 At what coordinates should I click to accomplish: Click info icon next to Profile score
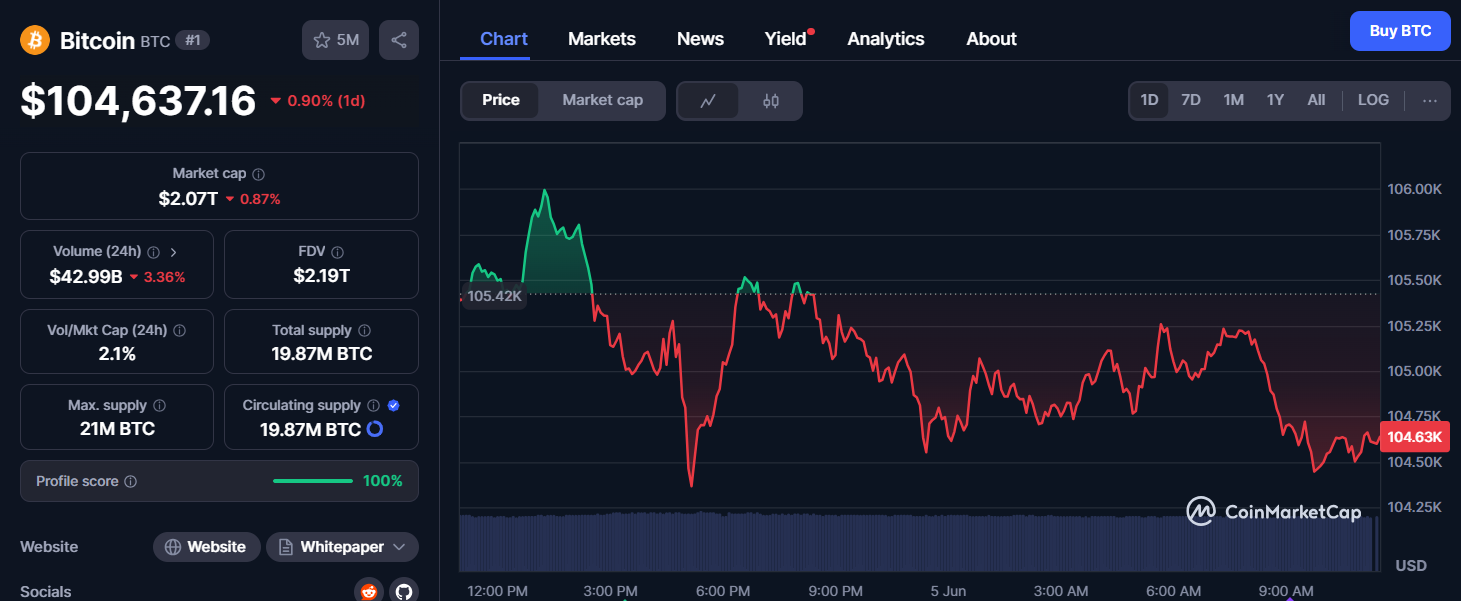[x=131, y=482]
